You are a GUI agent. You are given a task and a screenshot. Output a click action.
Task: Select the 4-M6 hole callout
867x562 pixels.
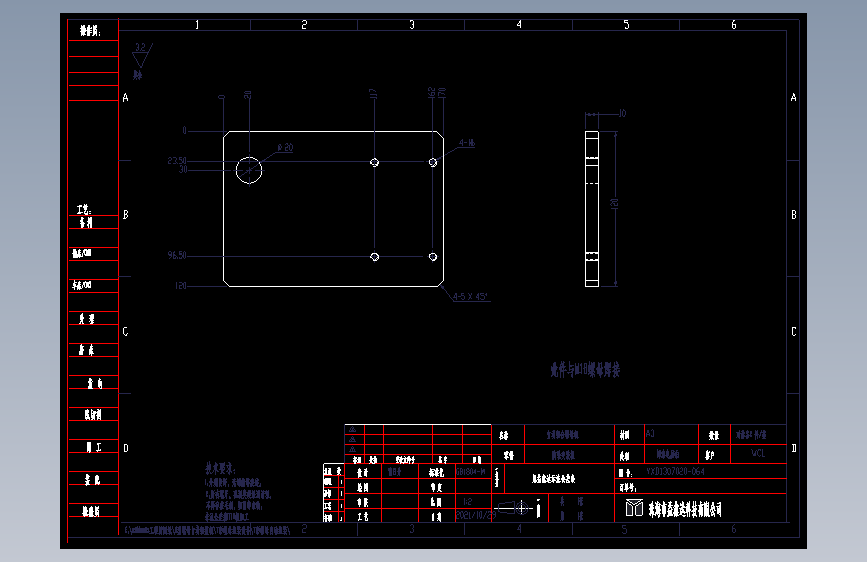[x=467, y=143]
